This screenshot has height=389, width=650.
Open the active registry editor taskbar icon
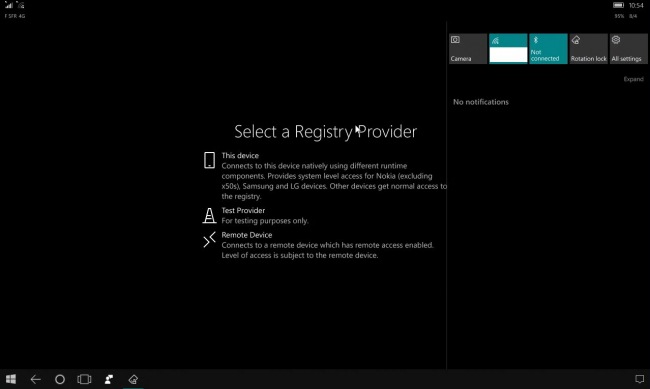(133, 379)
